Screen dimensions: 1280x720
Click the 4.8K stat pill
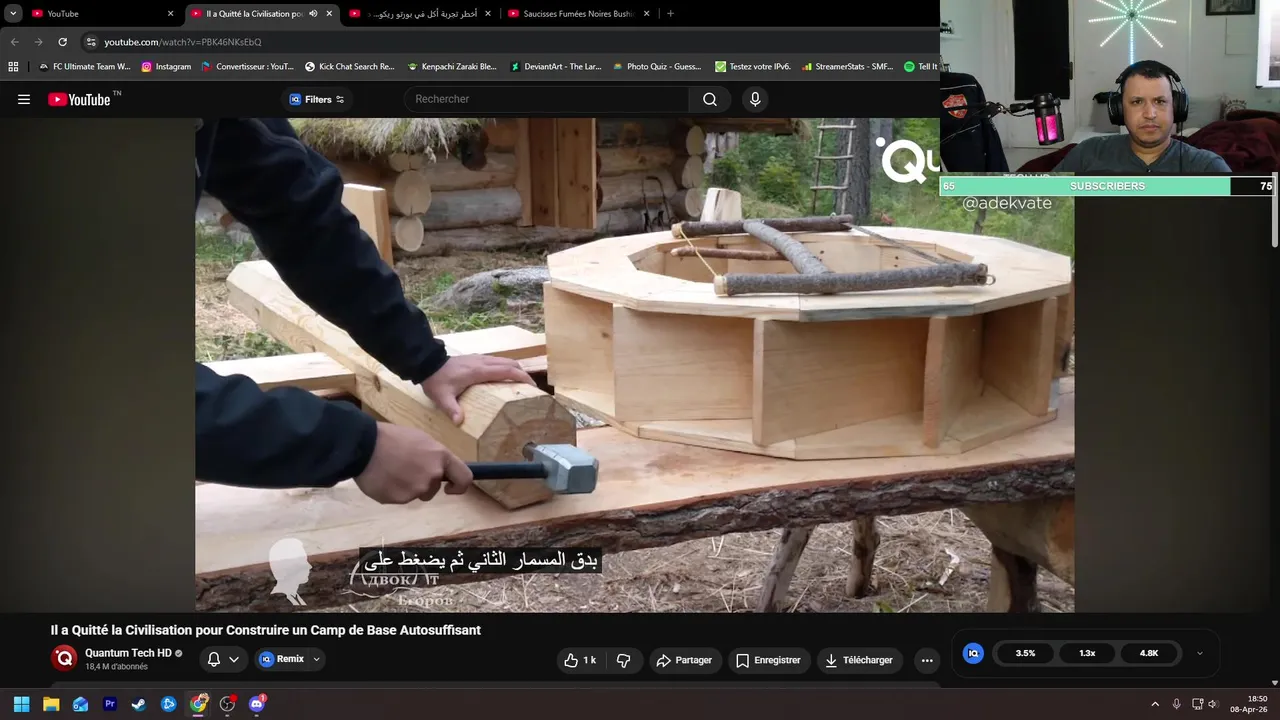coord(1149,653)
